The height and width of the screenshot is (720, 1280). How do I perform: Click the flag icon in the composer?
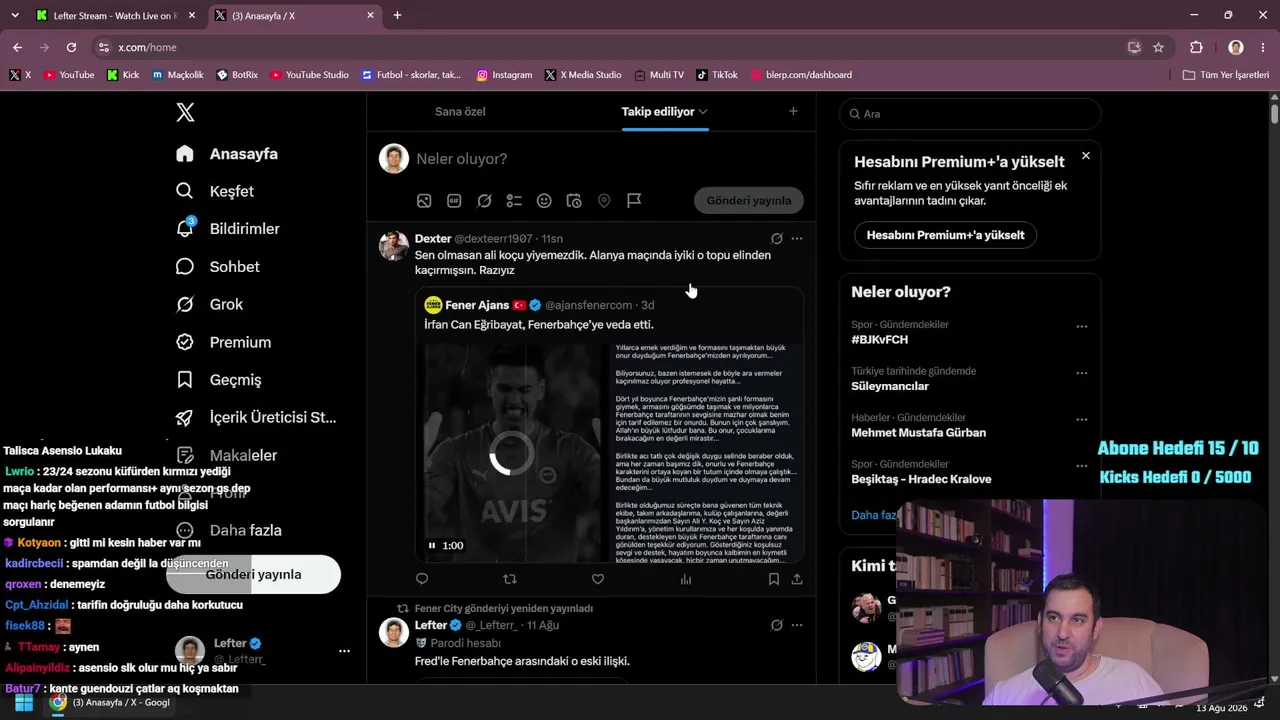click(x=634, y=201)
